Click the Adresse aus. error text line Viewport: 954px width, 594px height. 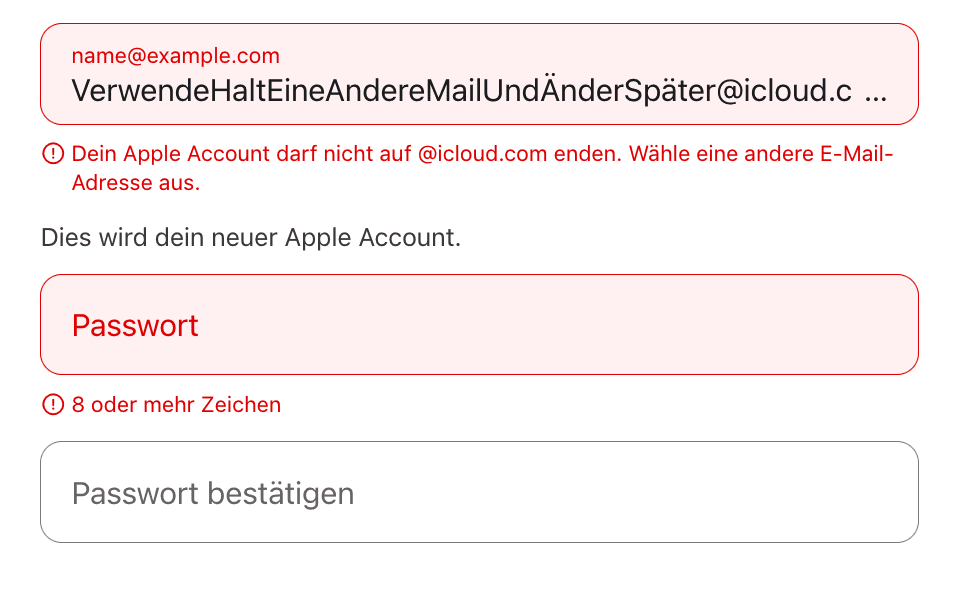[x=136, y=183]
